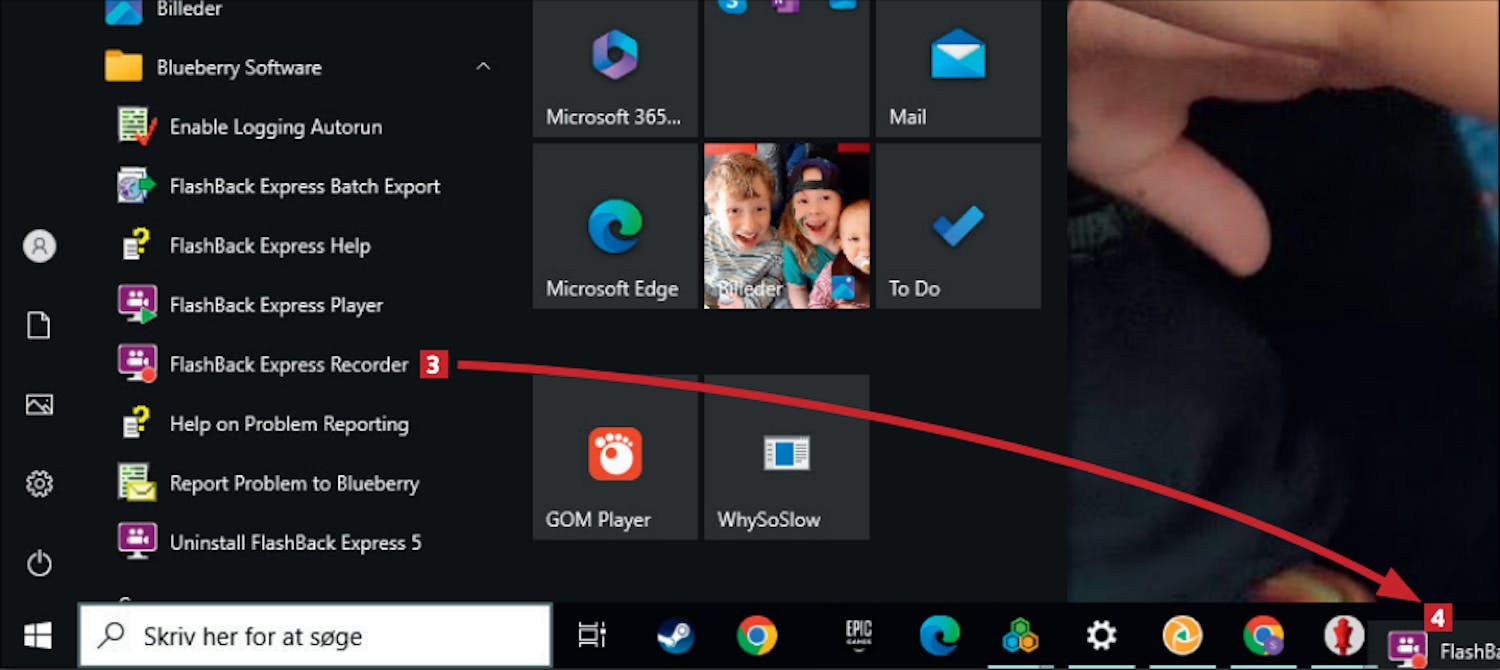Viewport: 1500px width, 670px height.
Task: Open Steam from the taskbar
Action: [x=675, y=636]
